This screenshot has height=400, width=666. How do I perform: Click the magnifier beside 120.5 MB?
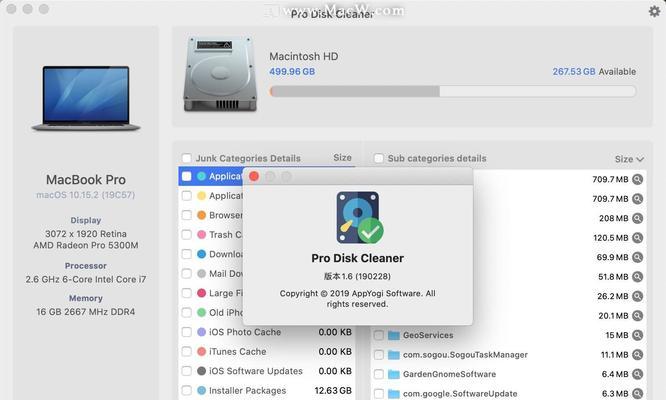tap(637, 238)
